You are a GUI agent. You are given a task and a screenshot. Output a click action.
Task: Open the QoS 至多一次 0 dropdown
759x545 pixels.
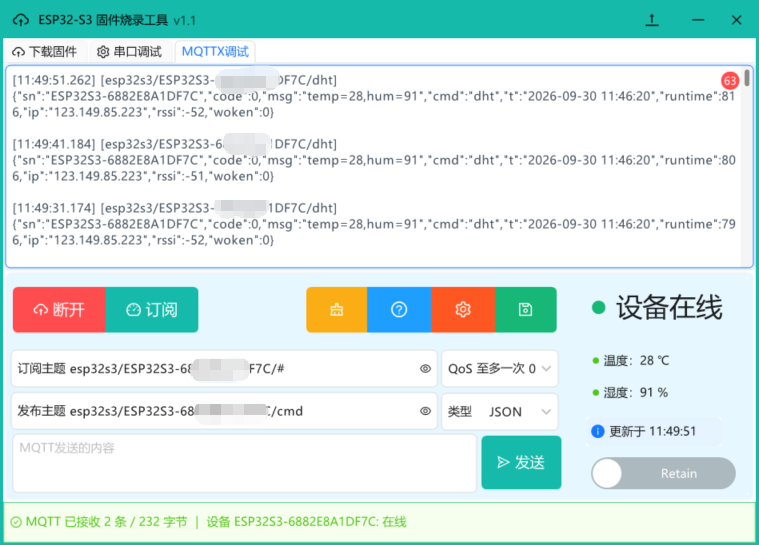click(500, 369)
